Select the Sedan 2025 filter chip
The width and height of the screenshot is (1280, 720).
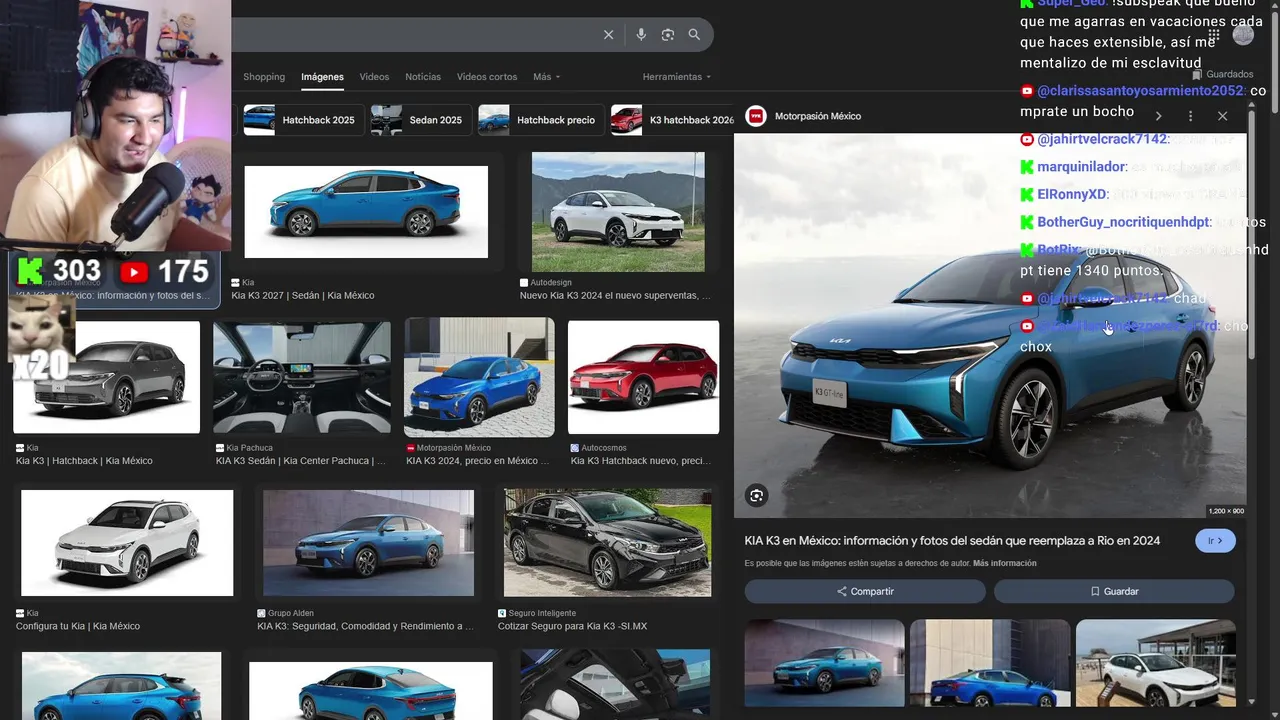click(419, 120)
